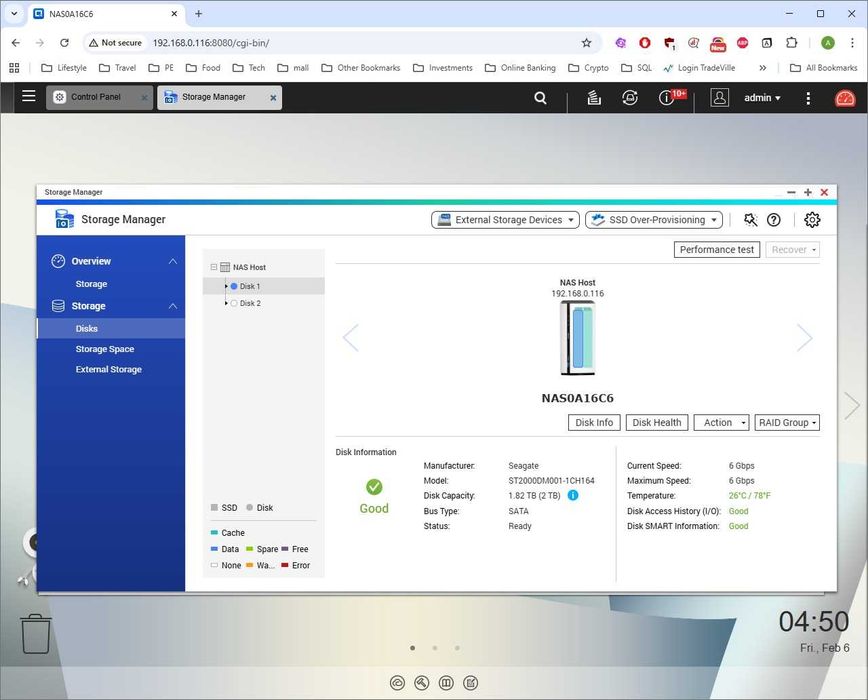This screenshot has height=700, width=868.
Task: Reload the browser page
Action: tap(64, 43)
